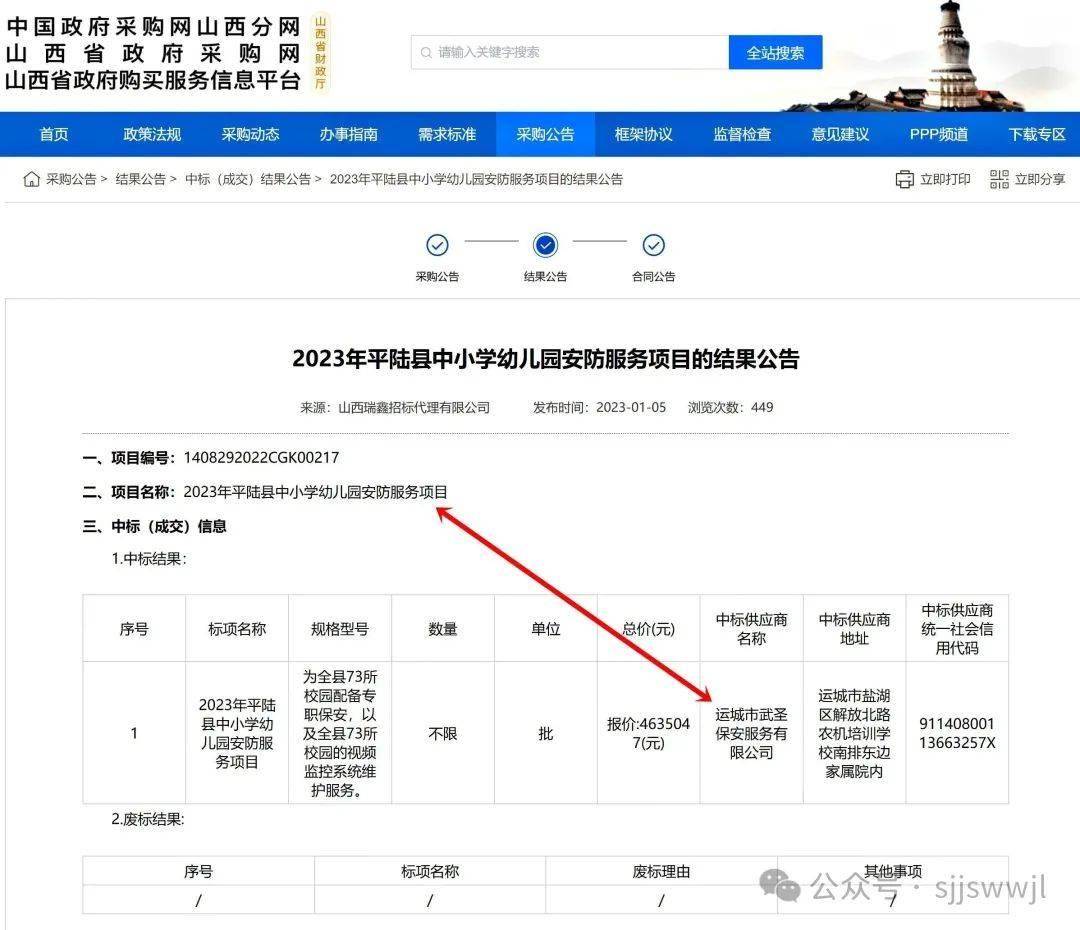Open the 办事指南 navigation item
This screenshot has width=1080, height=930.
click(348, 134)
